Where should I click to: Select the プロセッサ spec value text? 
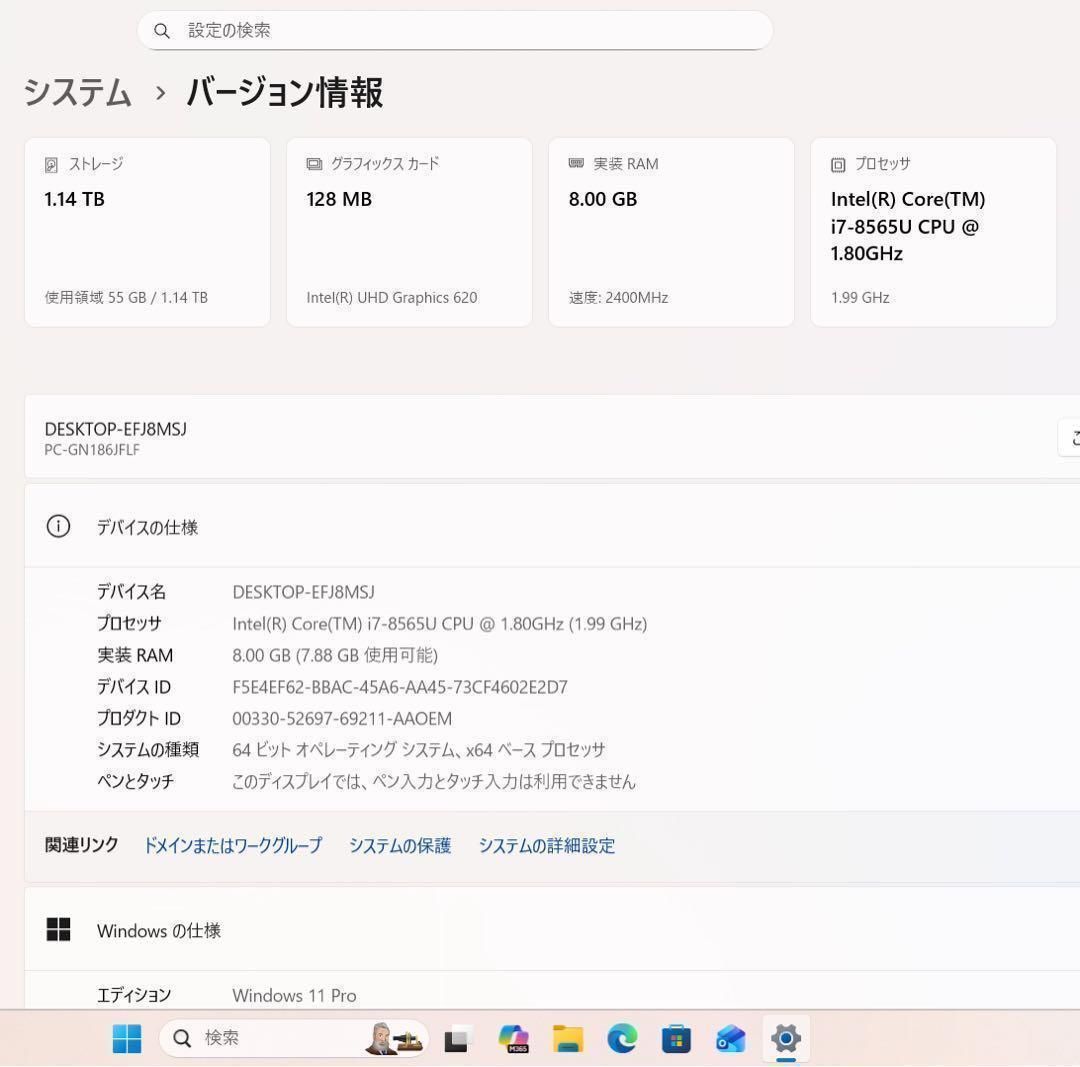click(439, 624)
